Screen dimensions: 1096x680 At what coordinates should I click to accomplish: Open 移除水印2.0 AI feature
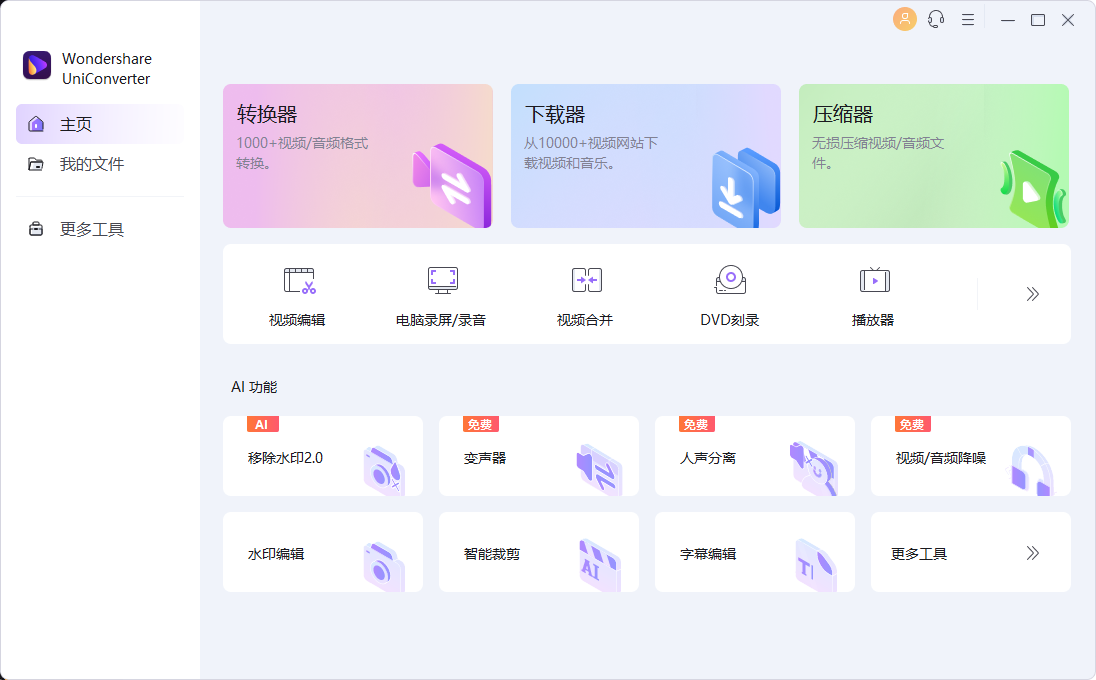[322, 455]
